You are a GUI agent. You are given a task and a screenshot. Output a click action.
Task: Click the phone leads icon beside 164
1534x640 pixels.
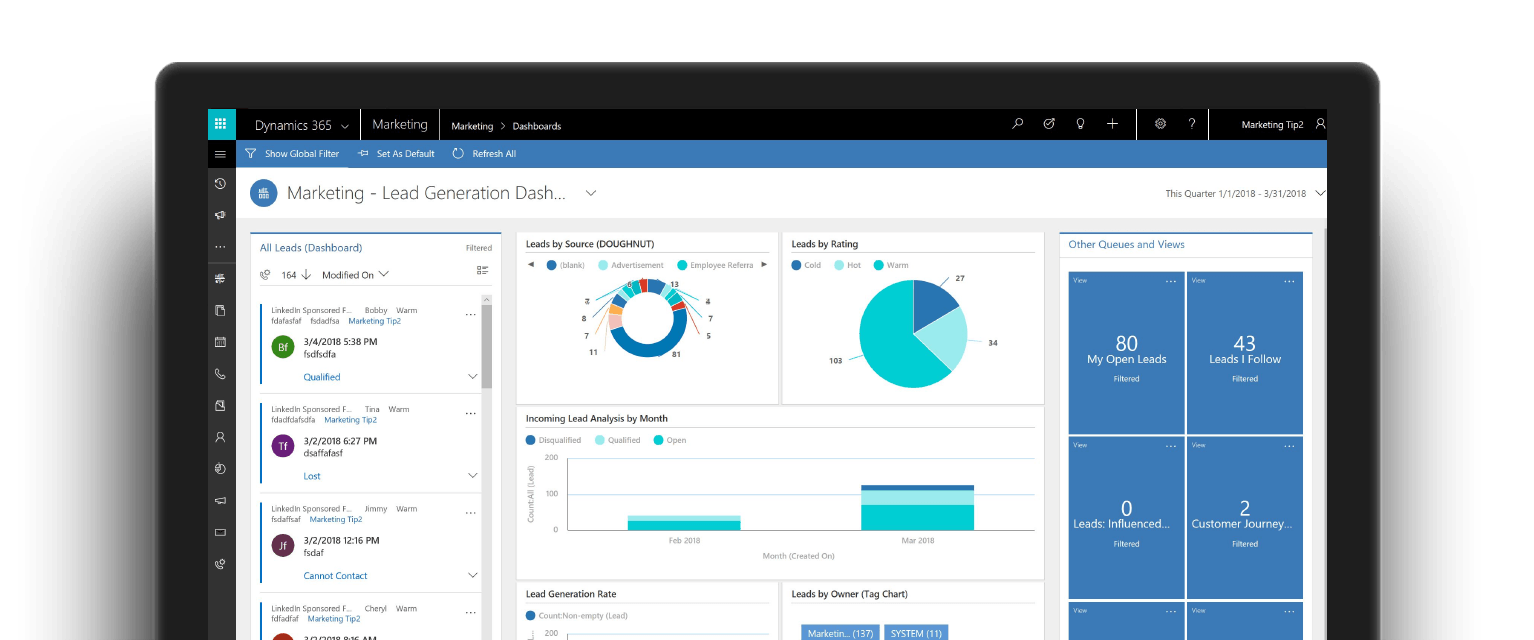265,275
